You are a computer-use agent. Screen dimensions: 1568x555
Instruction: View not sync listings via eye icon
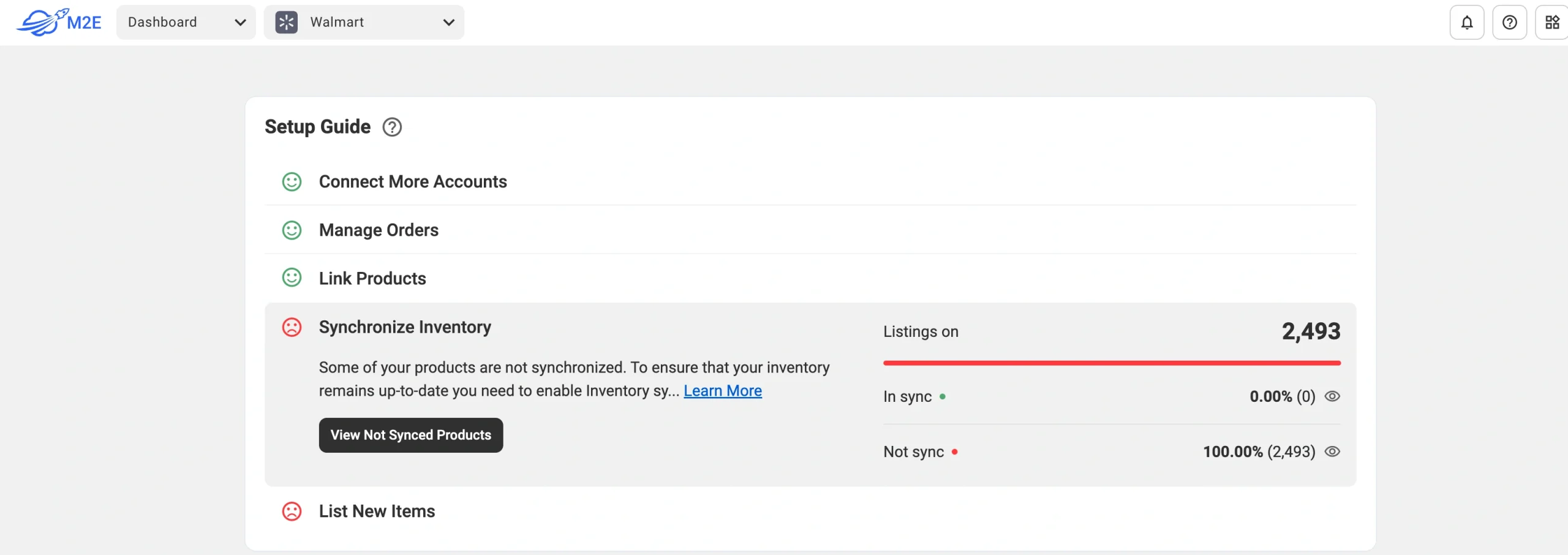pyautogui.click(x=1332, y=451)
